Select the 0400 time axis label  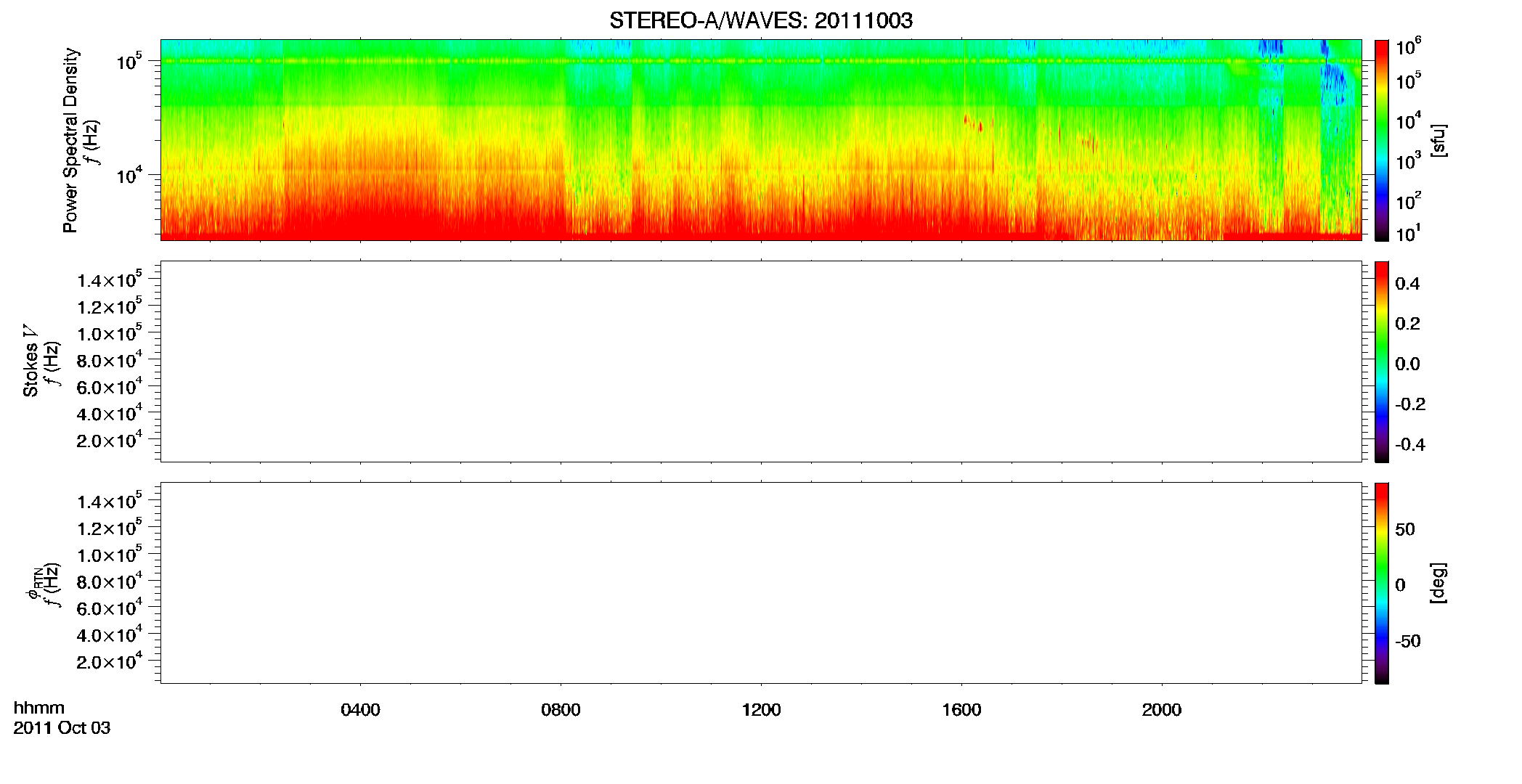tap(360, 710)
